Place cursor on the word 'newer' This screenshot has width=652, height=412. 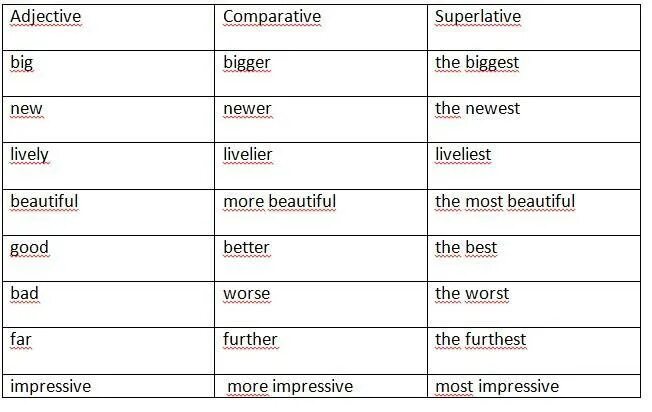[247, 109]
